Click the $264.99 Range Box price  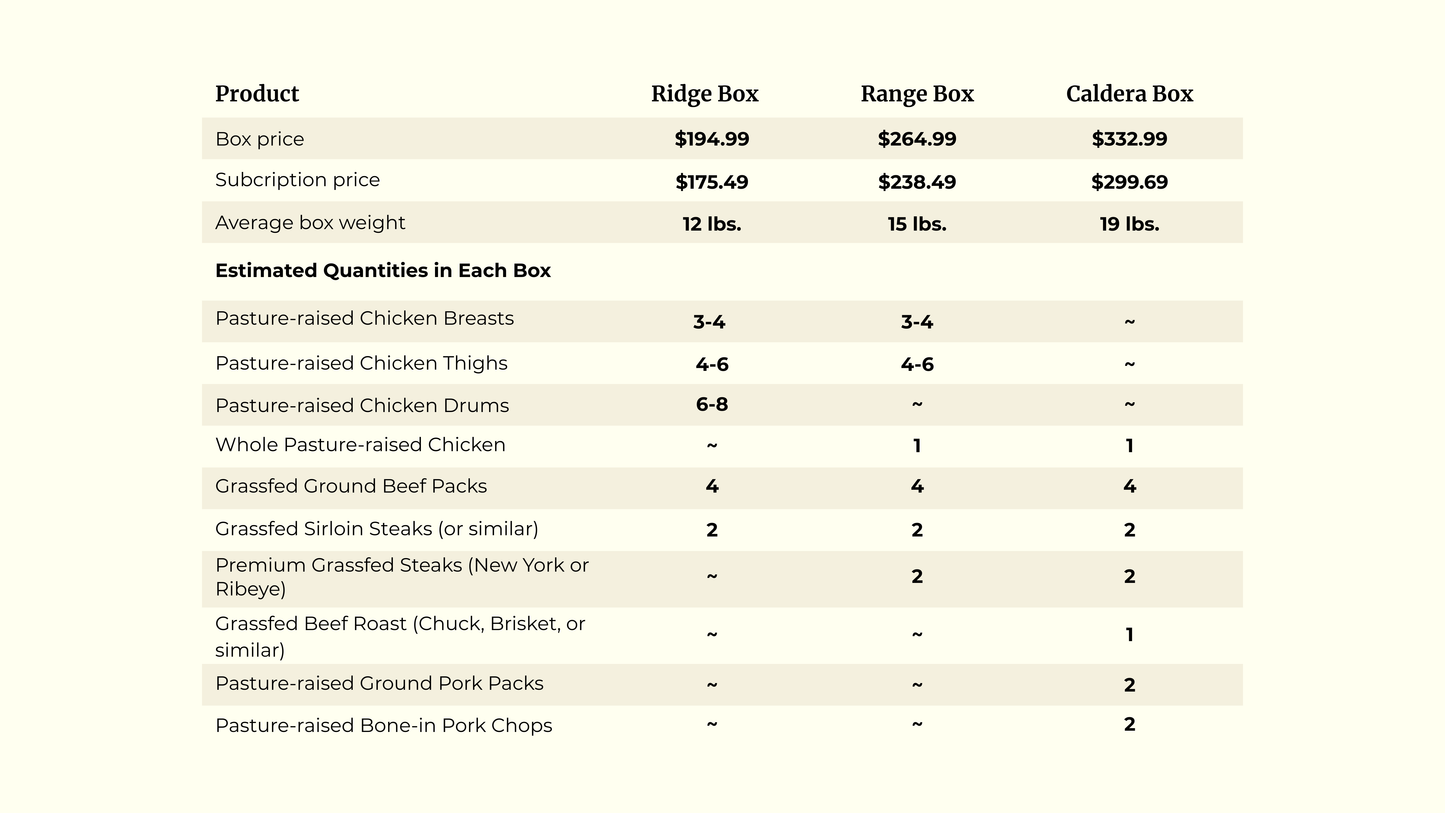coord(916,139)
